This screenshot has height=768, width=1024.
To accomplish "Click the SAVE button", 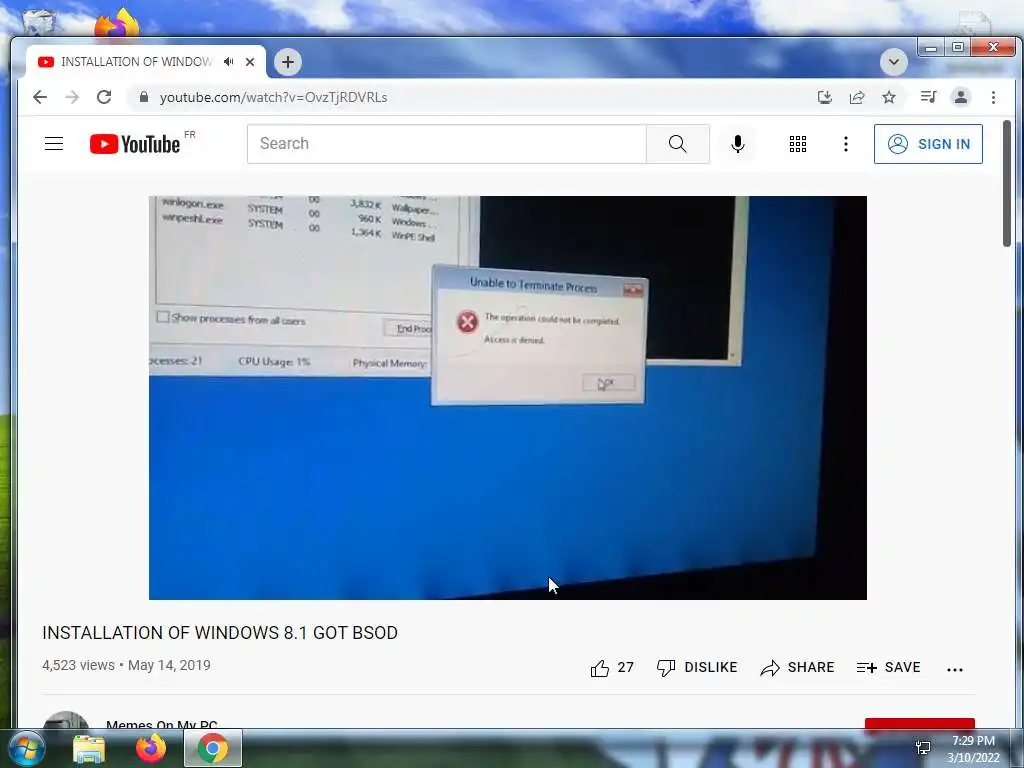I will (x=888, y=667).
